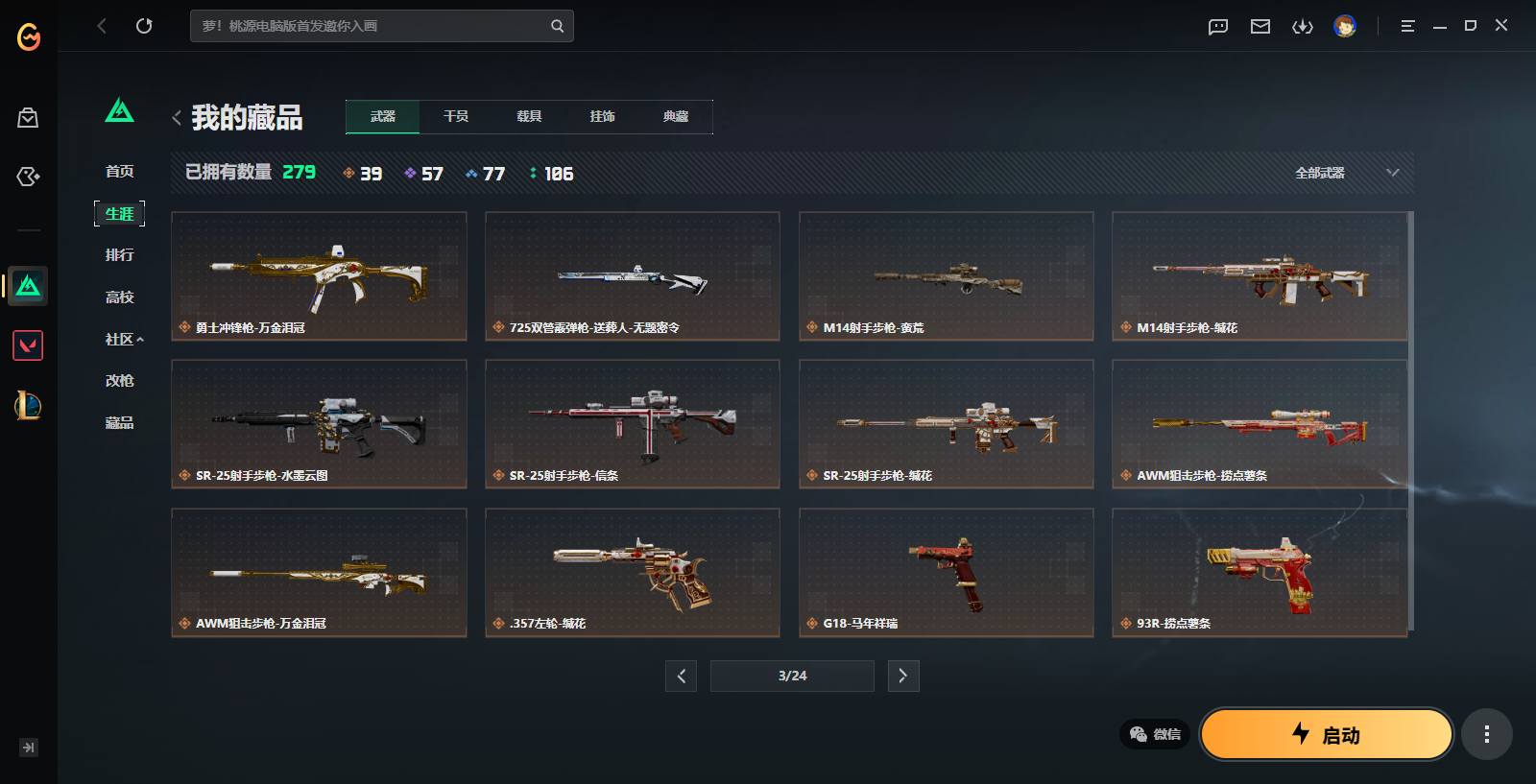This screenshot has height=784, width=1536.
Task: Select the Valorant game icon in sidebar
Action: 28,345
